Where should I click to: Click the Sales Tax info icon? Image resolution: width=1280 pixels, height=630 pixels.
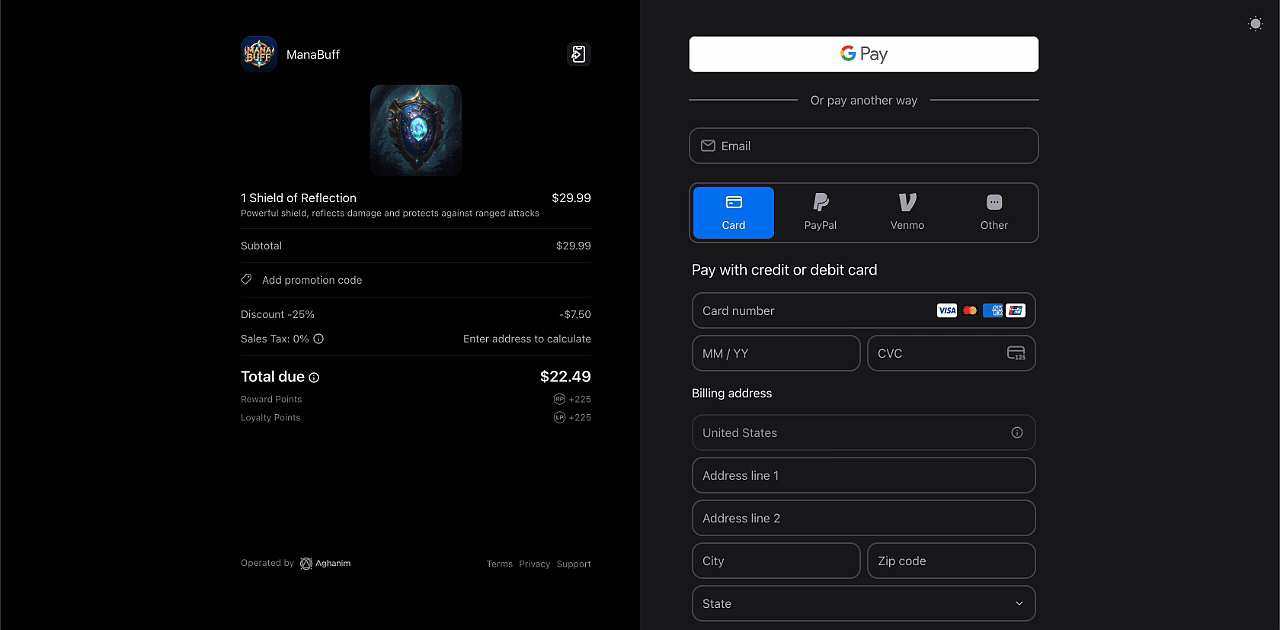point(319,339)
